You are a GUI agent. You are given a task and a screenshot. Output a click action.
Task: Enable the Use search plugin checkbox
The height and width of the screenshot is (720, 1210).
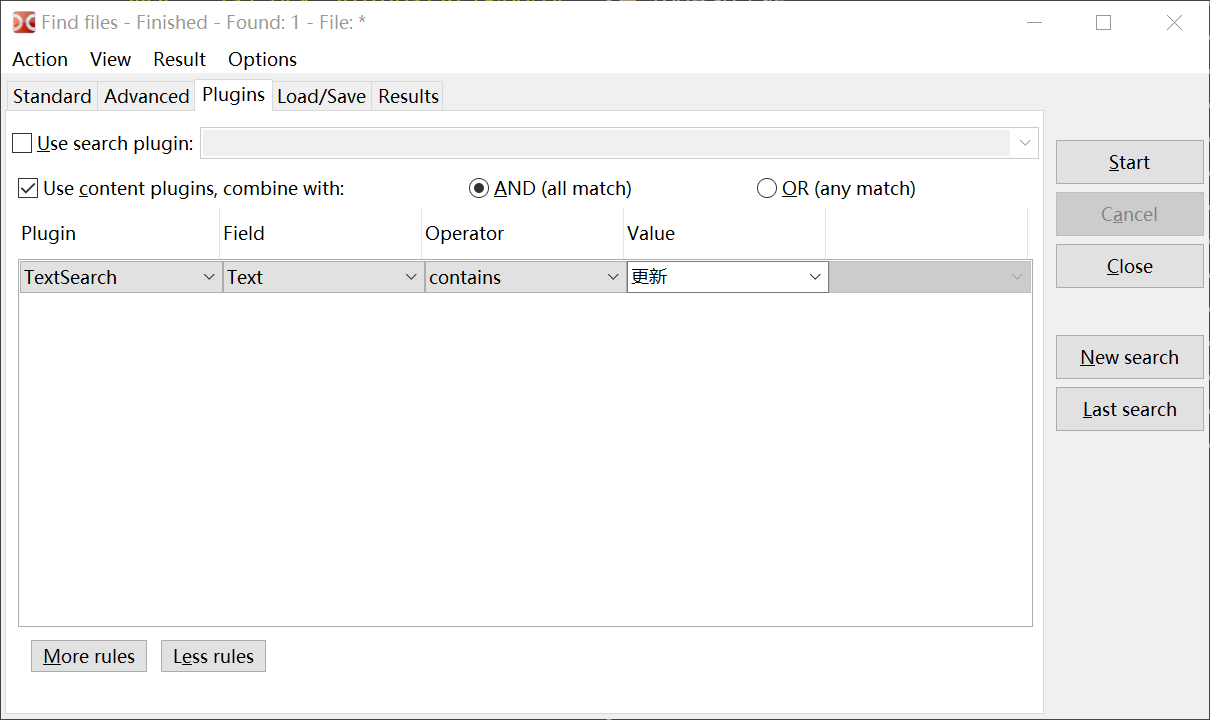[x=22, y=143]
